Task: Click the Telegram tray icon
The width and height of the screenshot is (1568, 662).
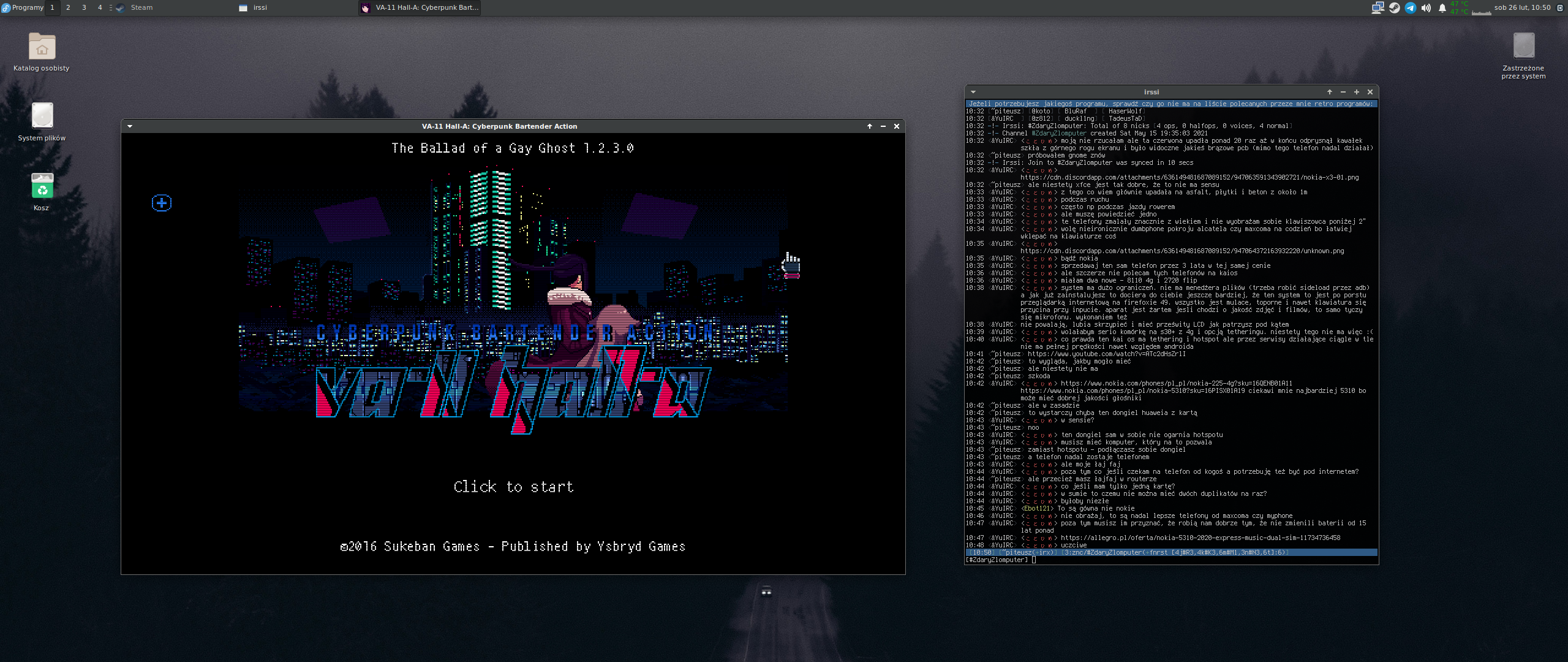Action: click(x=1410, y=7)
